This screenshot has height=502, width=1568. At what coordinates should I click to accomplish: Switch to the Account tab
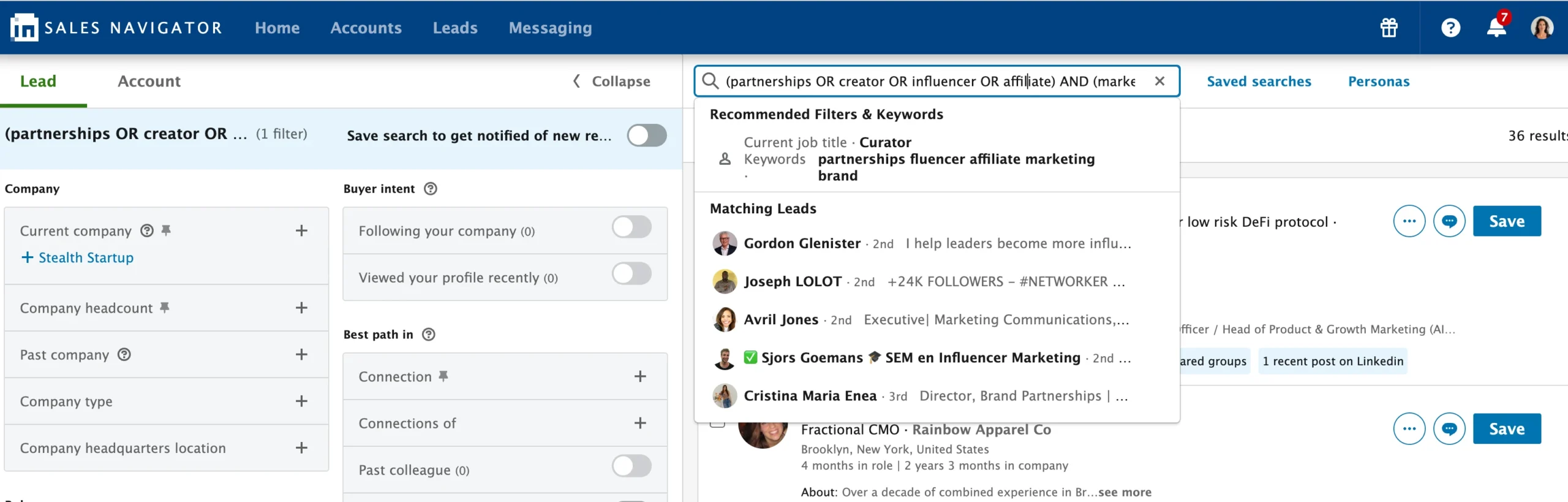(x=149, y=81)
